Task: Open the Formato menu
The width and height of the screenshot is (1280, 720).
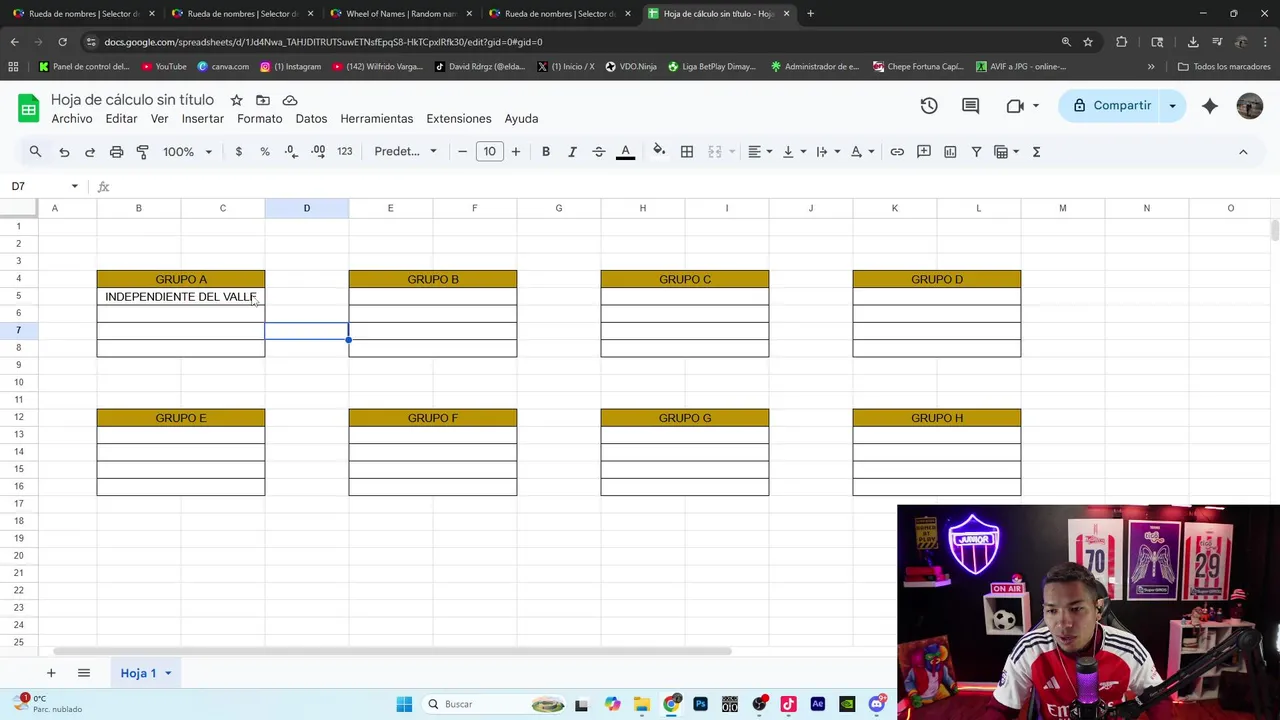Action: pos(260,119)
